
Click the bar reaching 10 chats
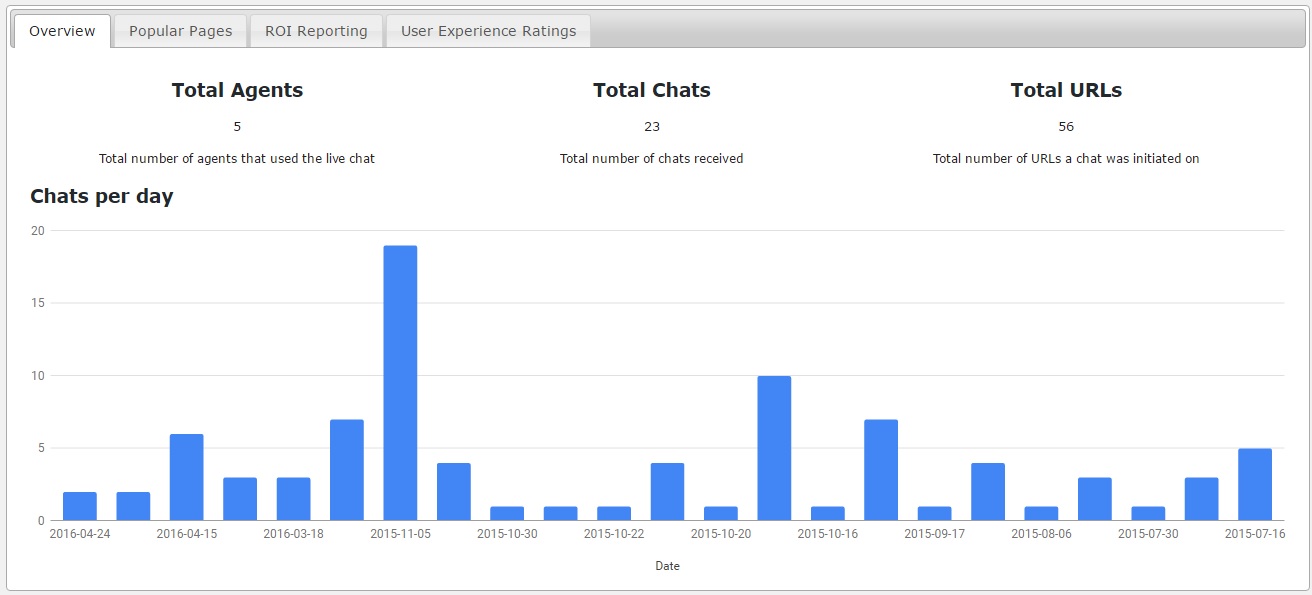[x=774, y=448]
